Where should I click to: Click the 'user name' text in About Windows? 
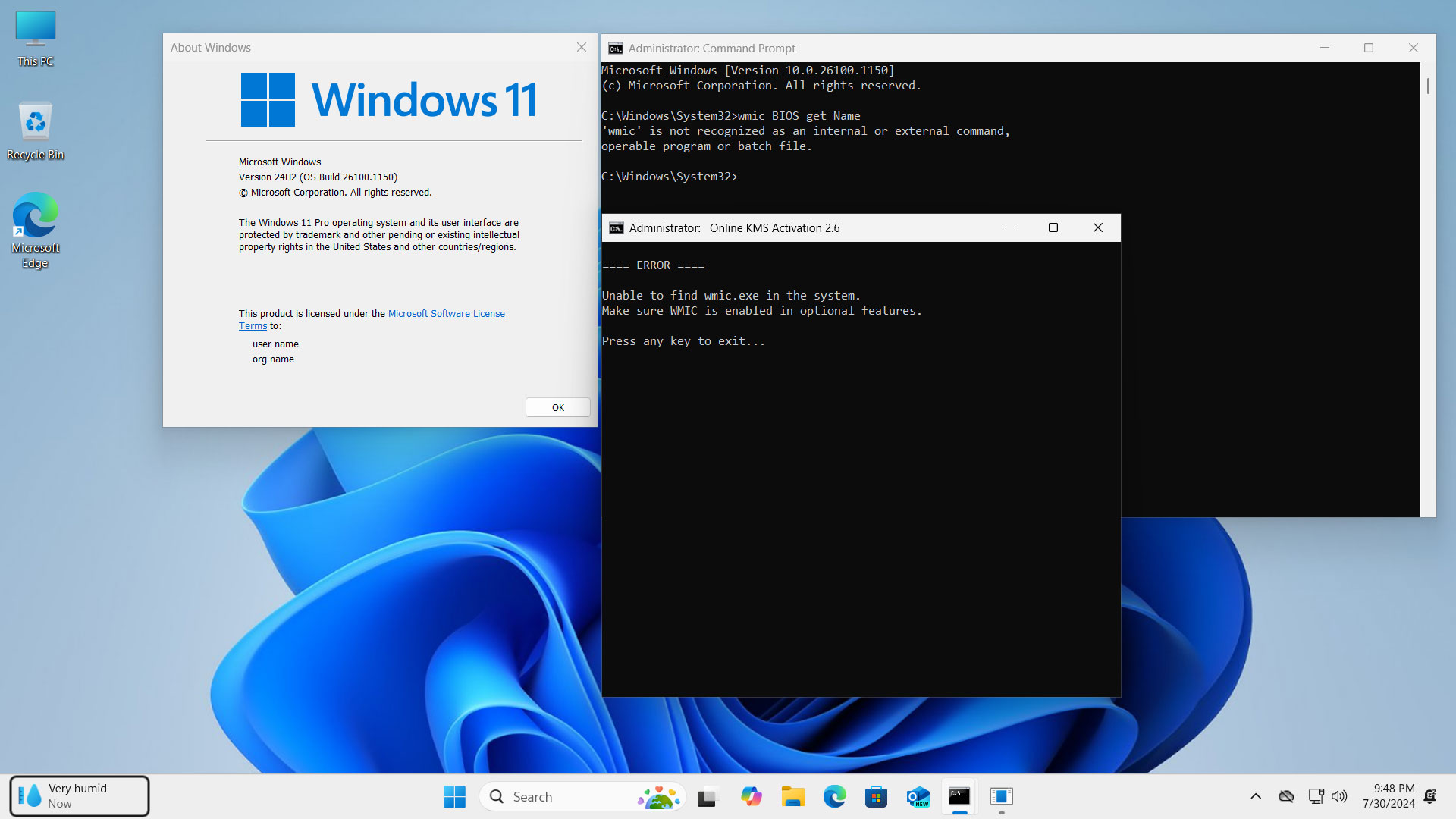tap(275, 344)
